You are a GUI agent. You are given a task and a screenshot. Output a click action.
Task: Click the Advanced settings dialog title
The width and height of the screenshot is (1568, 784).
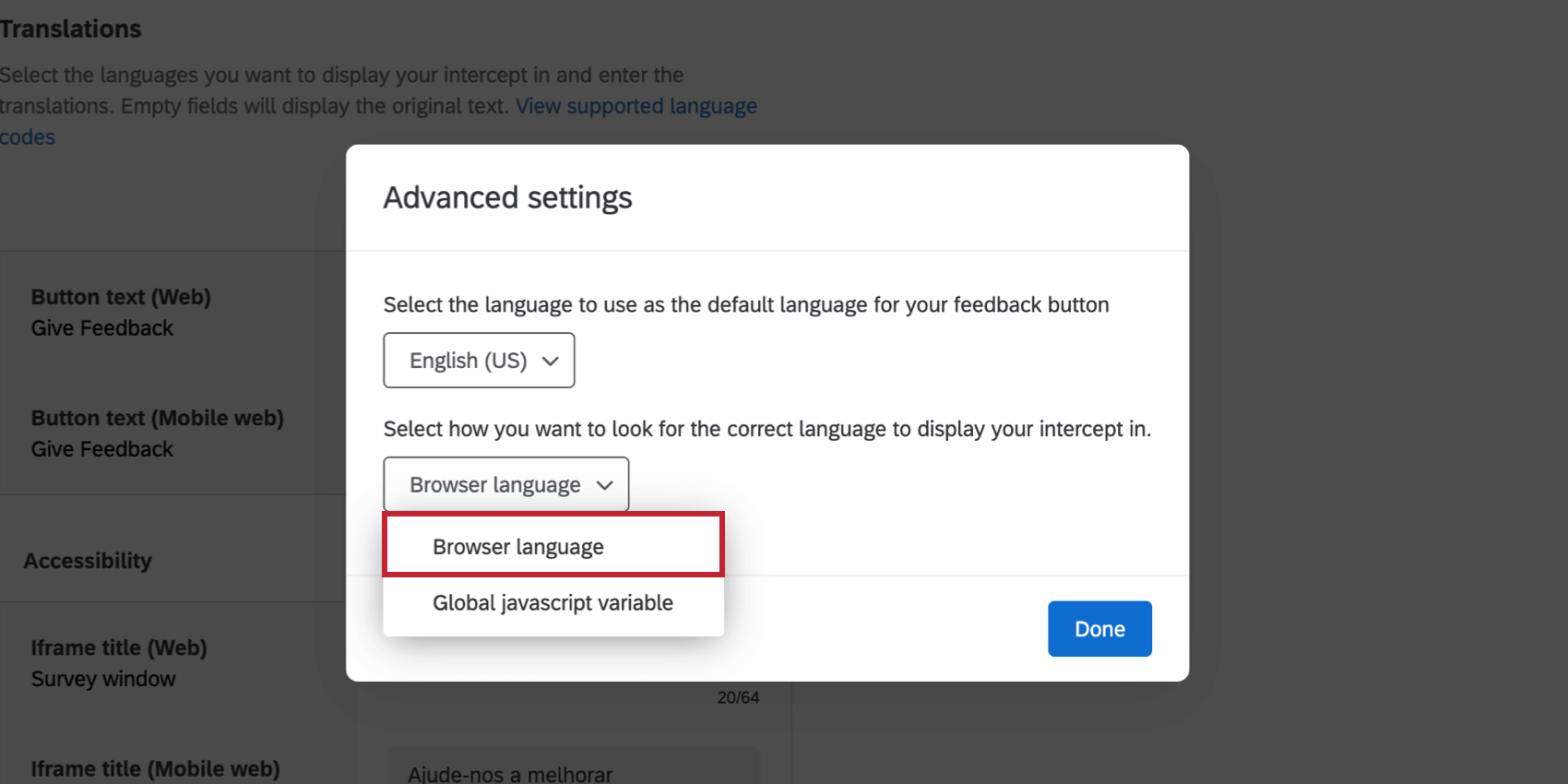(507, 198)
